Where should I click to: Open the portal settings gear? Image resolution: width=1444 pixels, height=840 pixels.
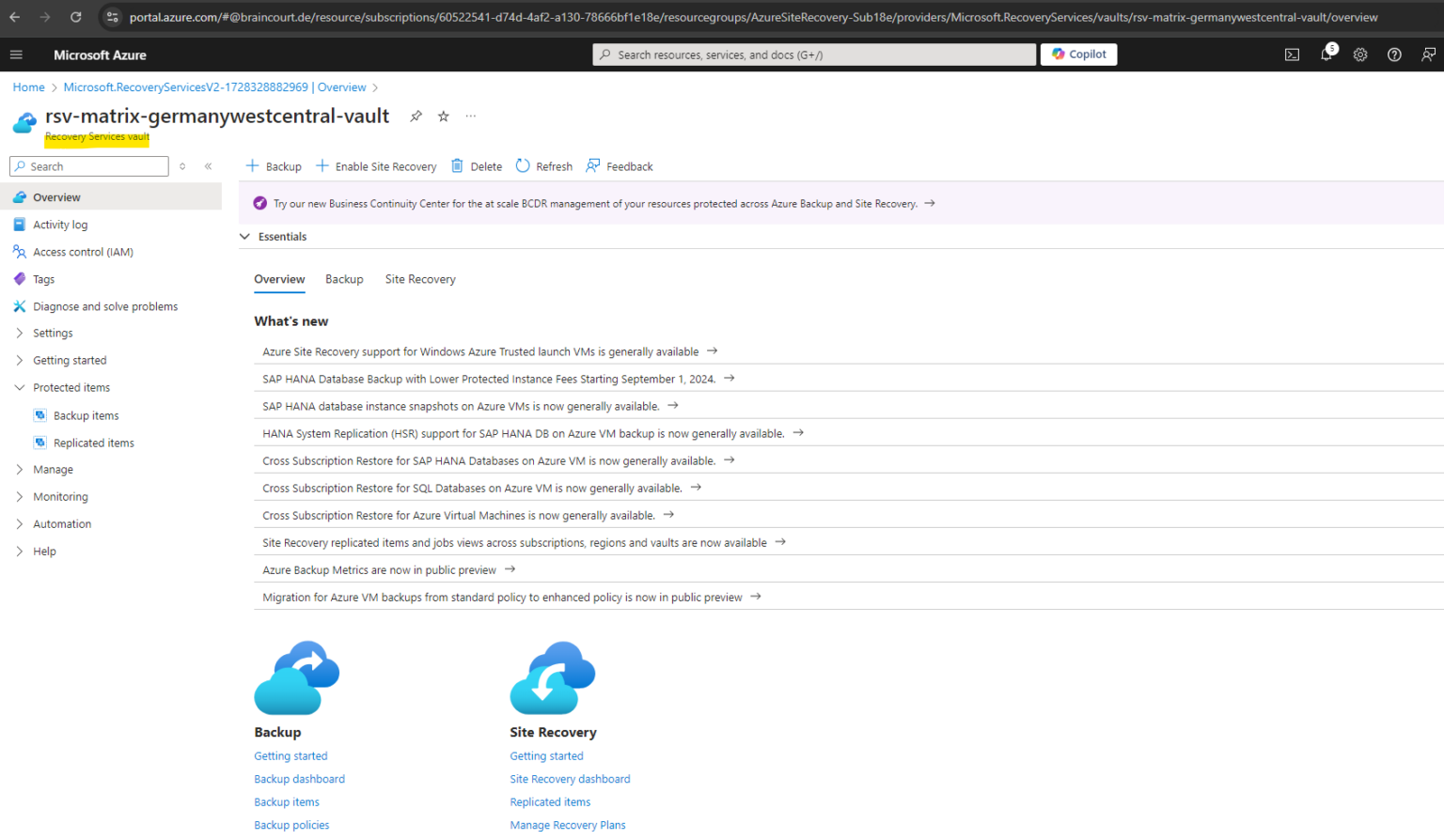[x=1359, y=54]
